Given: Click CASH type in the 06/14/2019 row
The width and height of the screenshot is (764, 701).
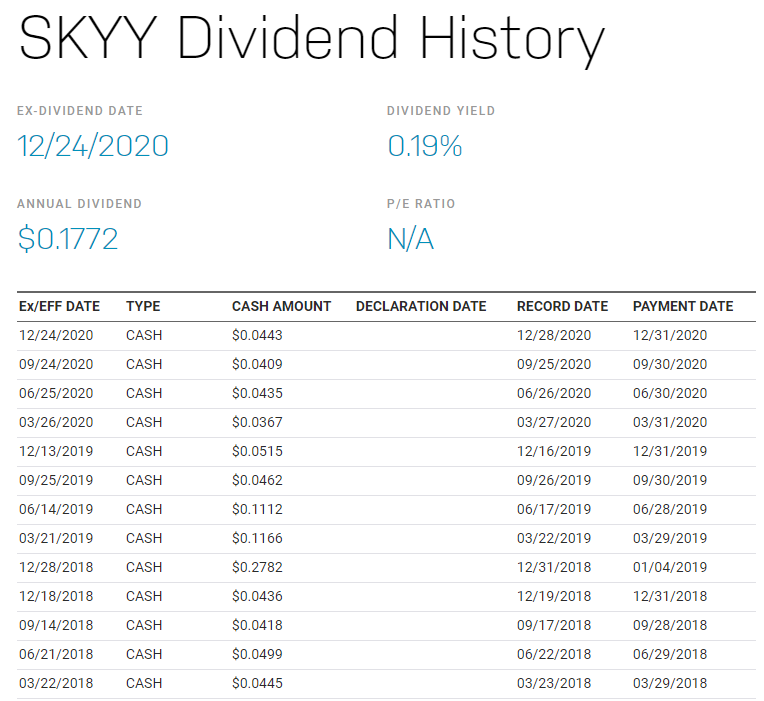Looking at the screenshot, I should coord(144,510).
